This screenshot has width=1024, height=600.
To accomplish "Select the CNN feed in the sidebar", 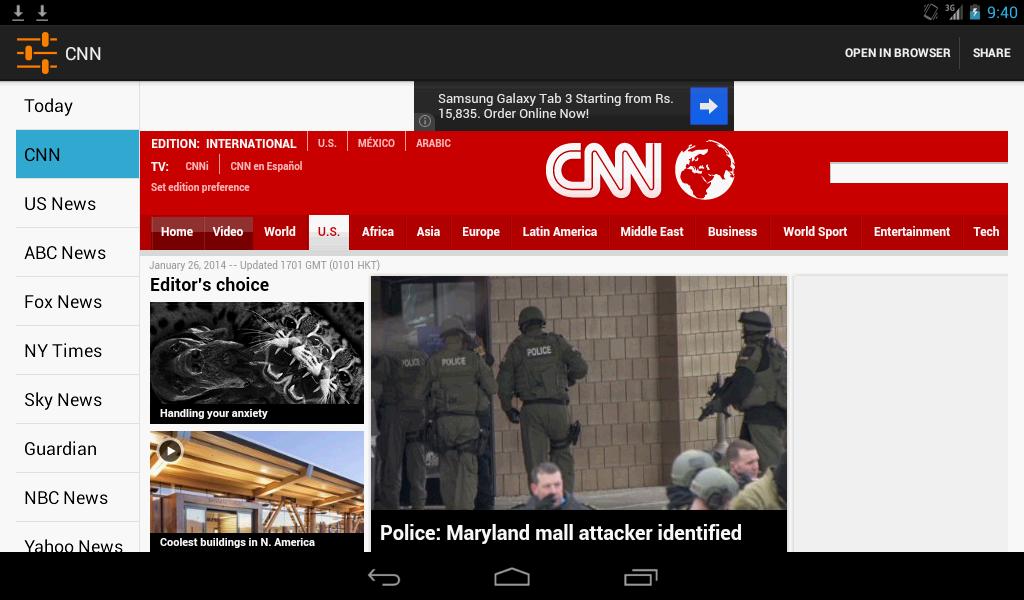I will 73,155.
